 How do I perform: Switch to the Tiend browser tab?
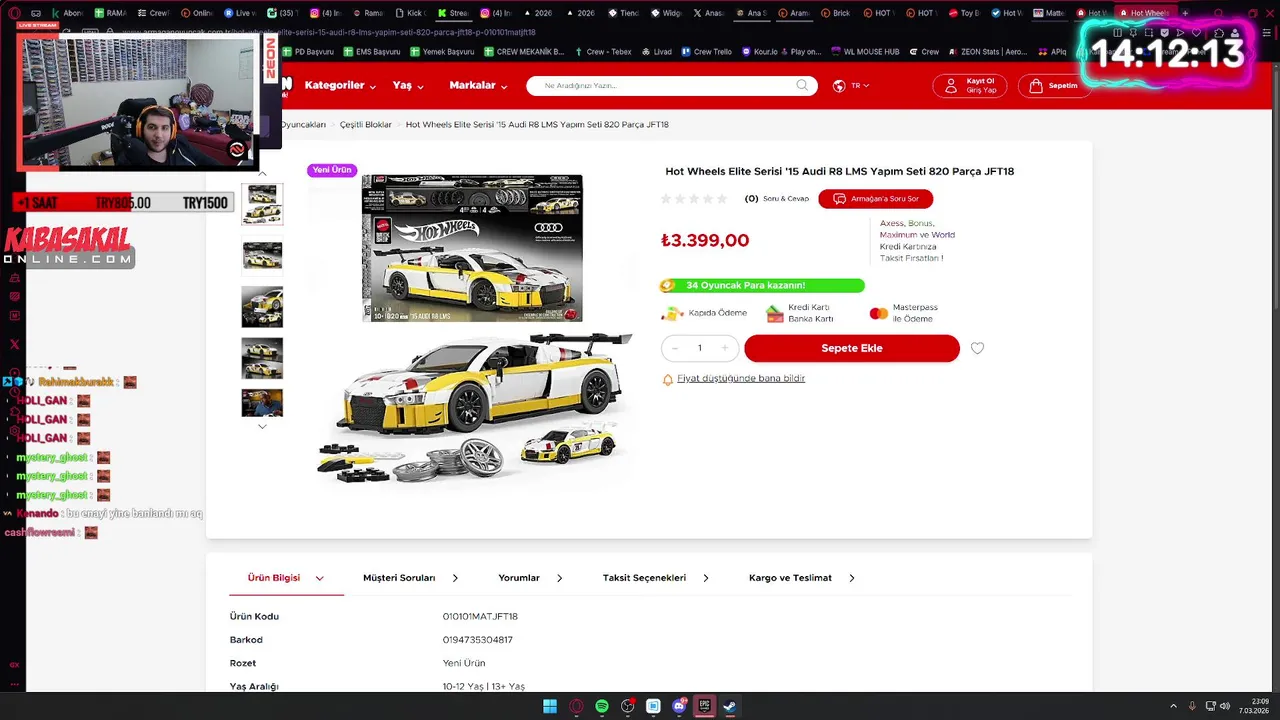tap(622, 13)
